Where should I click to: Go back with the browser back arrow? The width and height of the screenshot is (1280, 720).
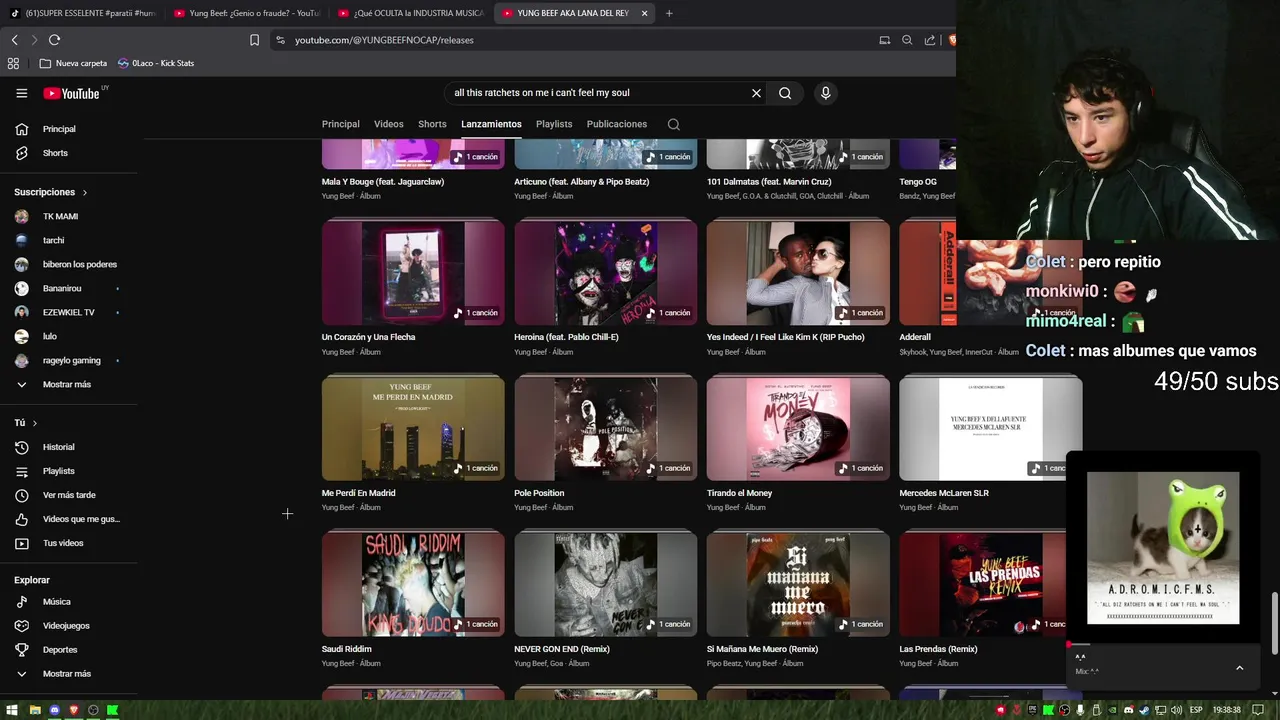point(14,40)
